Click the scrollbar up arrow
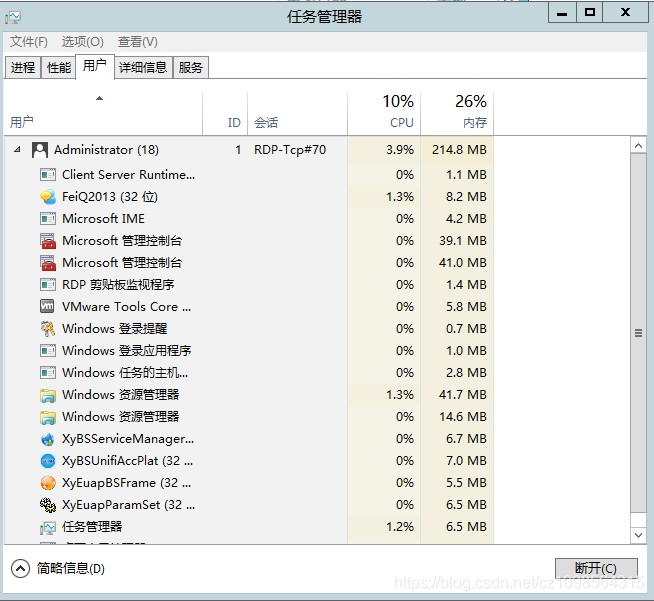Image resolution: width=654 pixels, height=601 pixels. [x=638, y=146]
